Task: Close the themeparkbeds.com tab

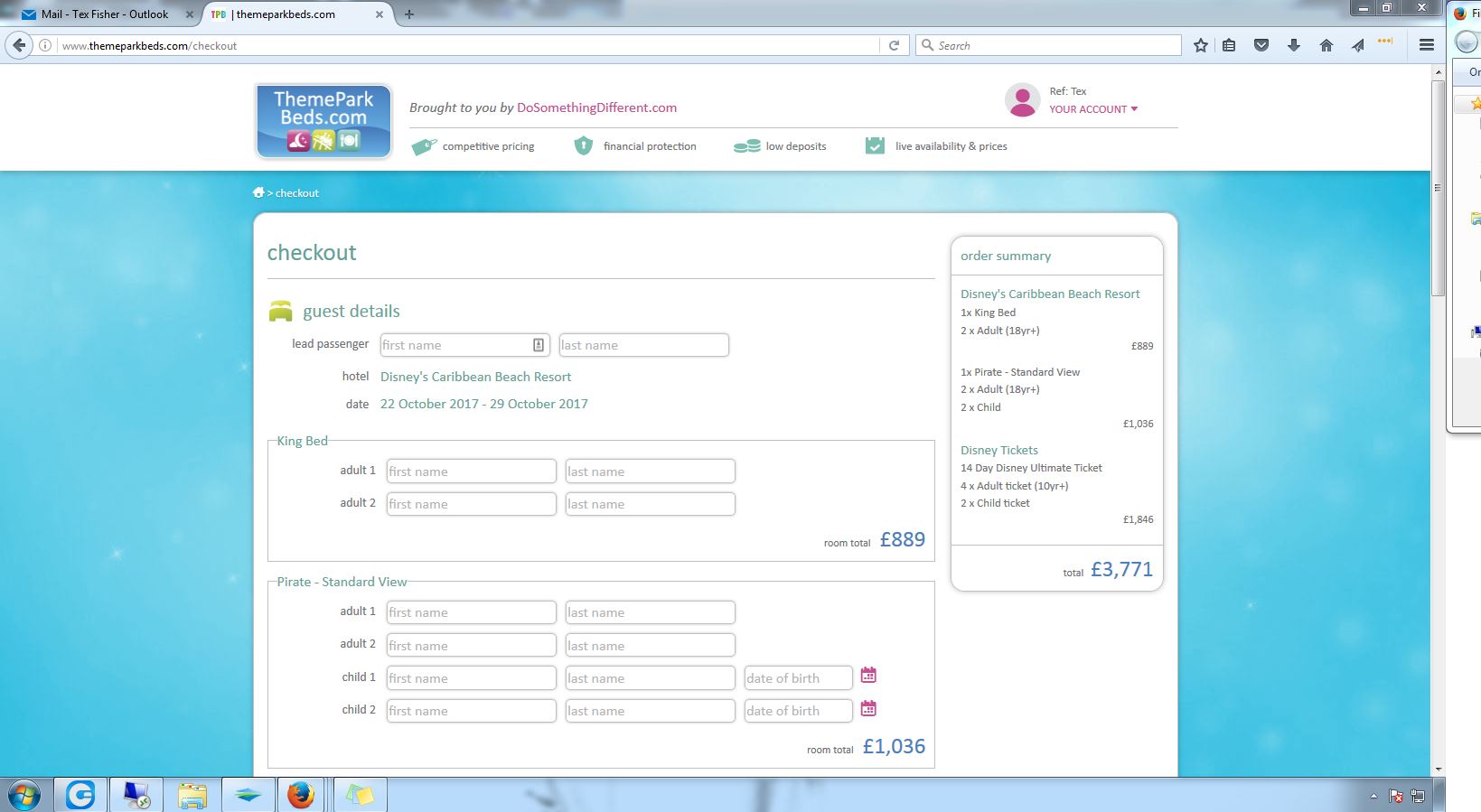Action: click(x=380, y=14)
